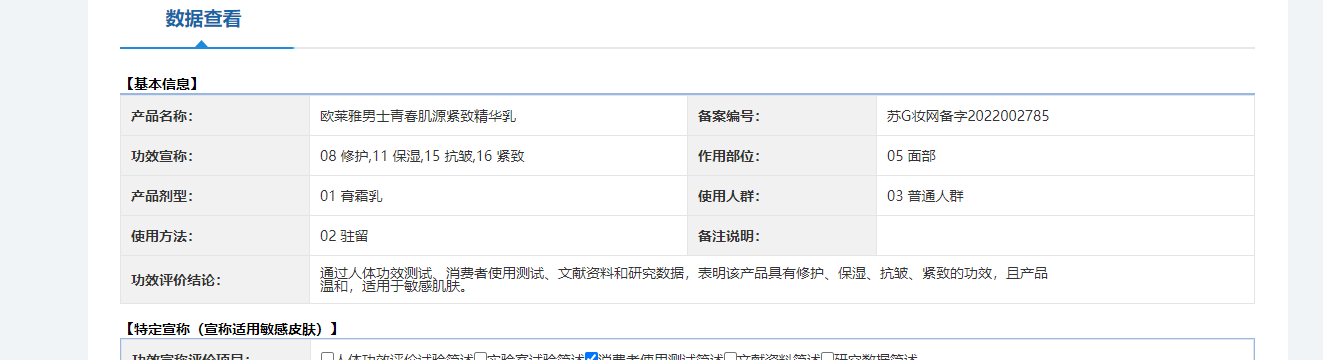1323x360 pixels.
Task: Click the 产品剂型 label
Action: pos(161,196)
